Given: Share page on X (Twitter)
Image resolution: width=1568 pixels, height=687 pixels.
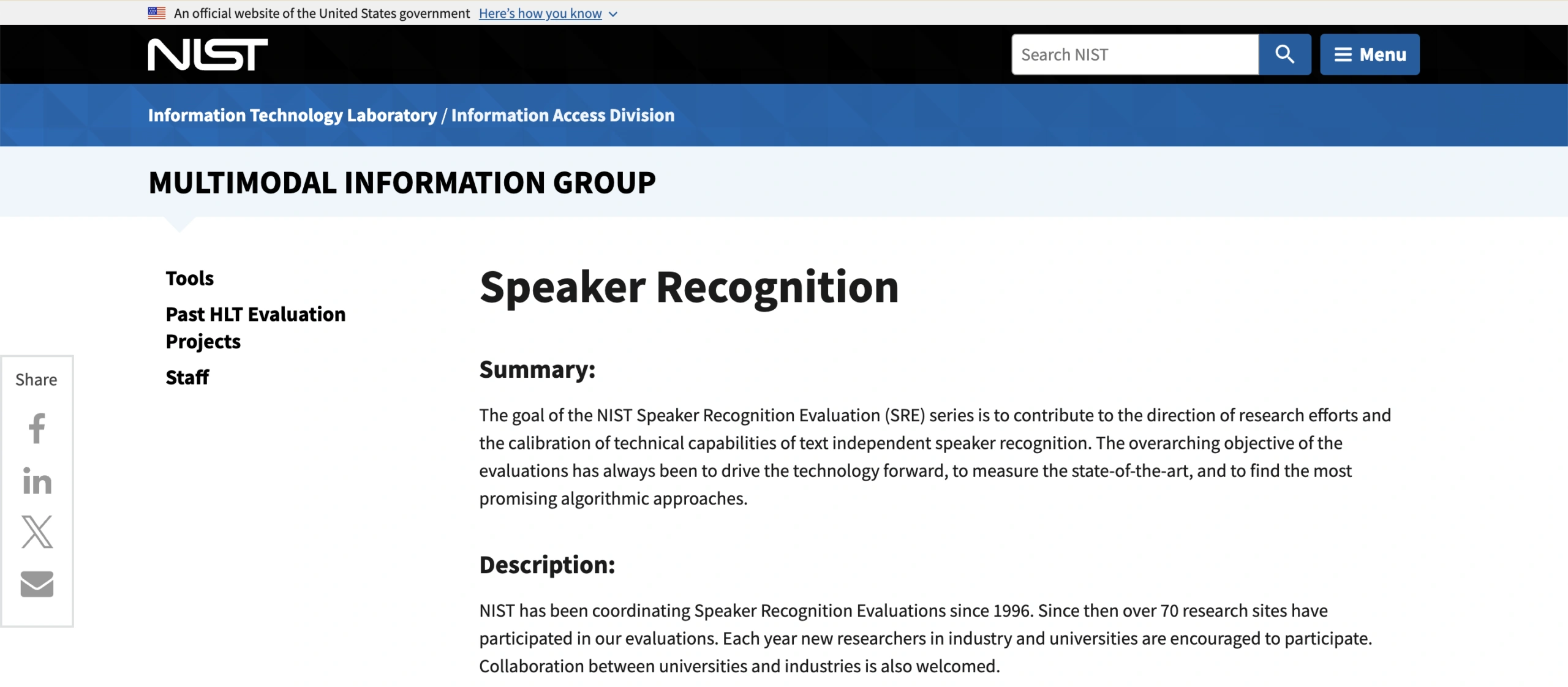Looking at the screenshot, I should click(x=37, y=531).
